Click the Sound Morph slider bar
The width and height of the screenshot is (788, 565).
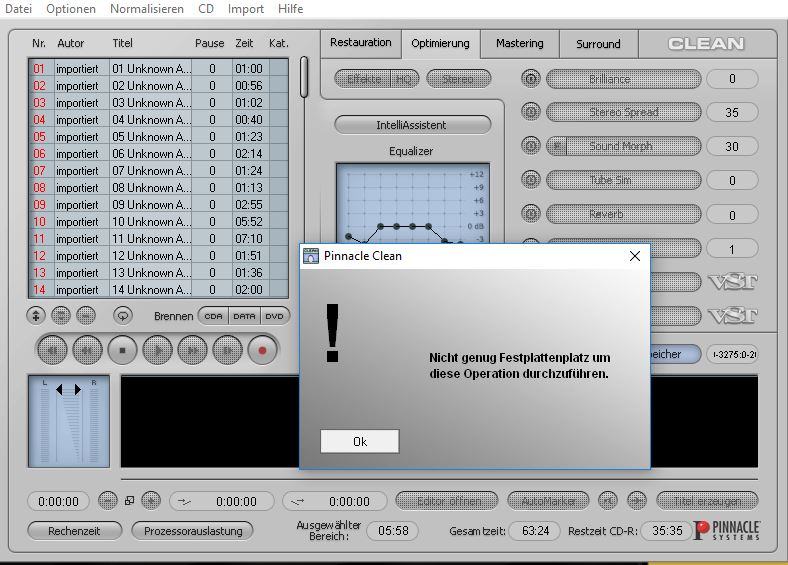(x=623, y=146)
